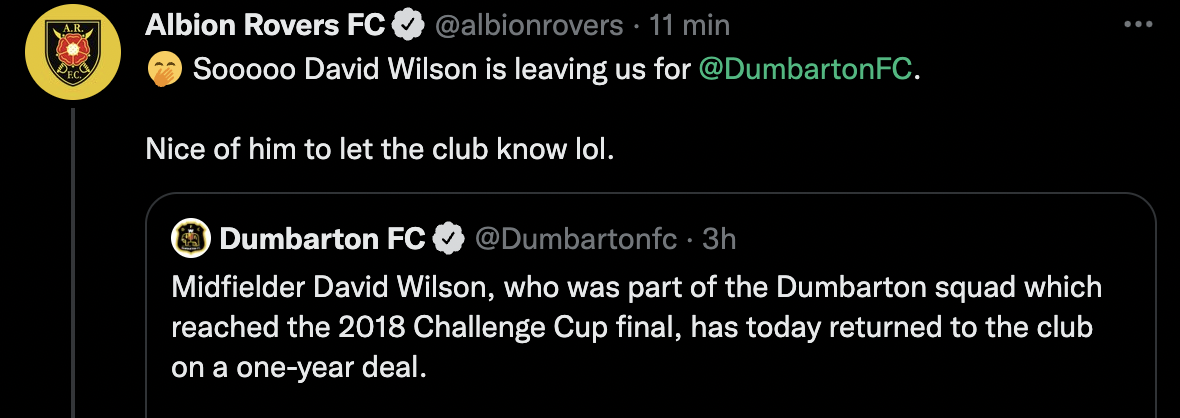Click the "on a one-year deal" line

tap(299, 366)
